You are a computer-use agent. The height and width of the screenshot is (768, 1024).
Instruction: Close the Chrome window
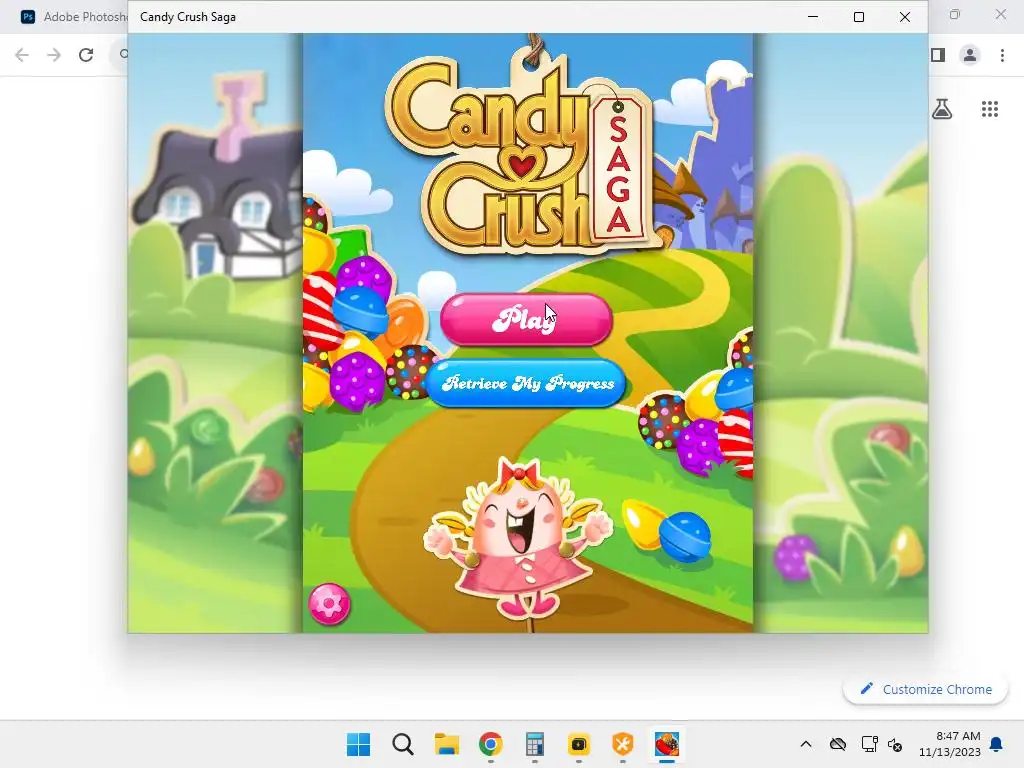coord(1000,14)
